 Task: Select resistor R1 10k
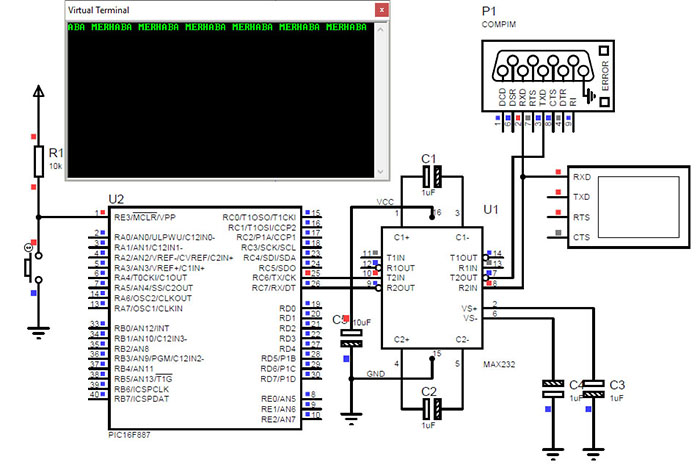39,160
